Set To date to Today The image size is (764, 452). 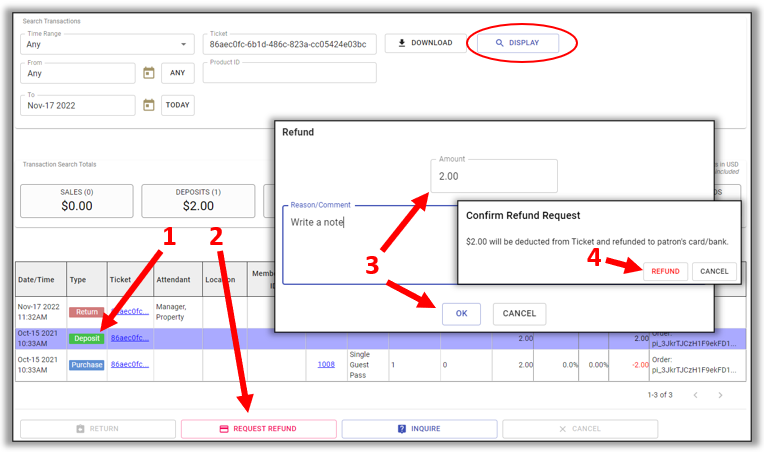click(x=177, y=105)
